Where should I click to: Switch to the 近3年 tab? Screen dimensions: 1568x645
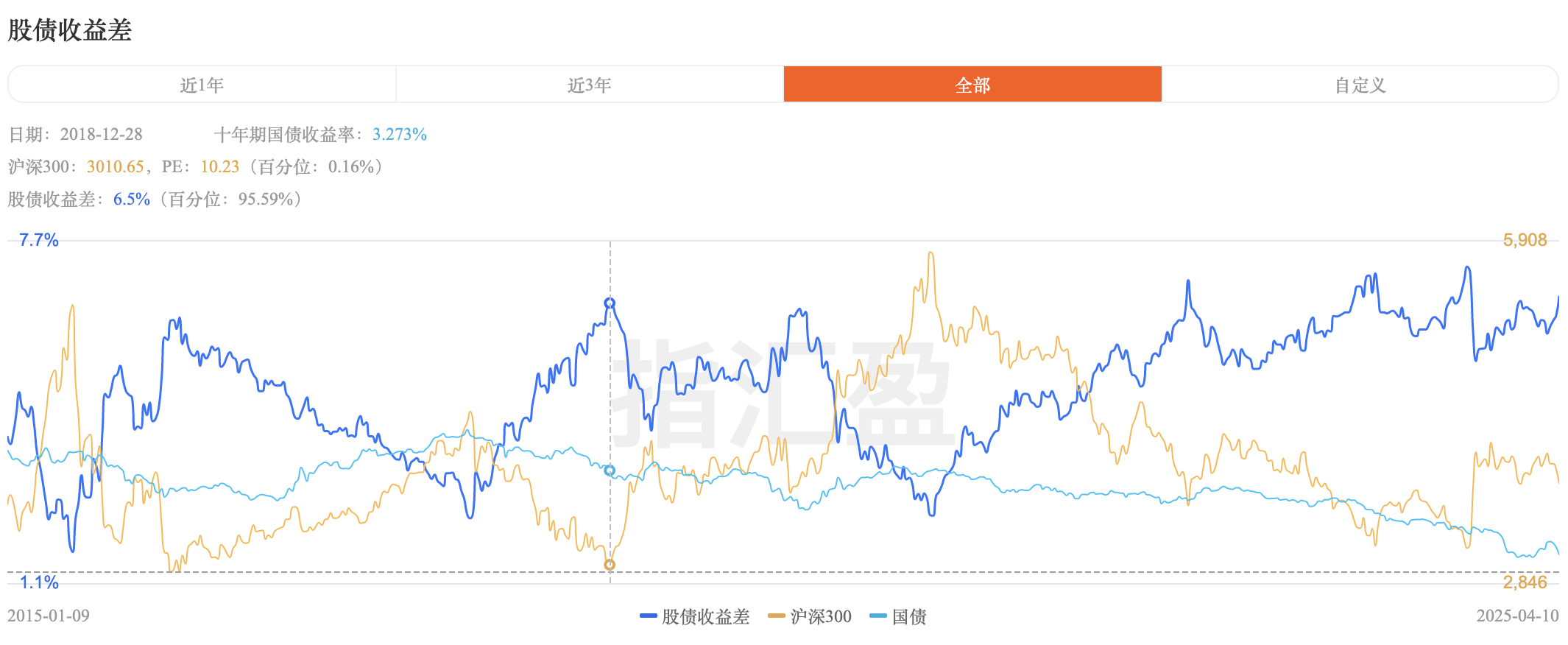pos(589,85)
